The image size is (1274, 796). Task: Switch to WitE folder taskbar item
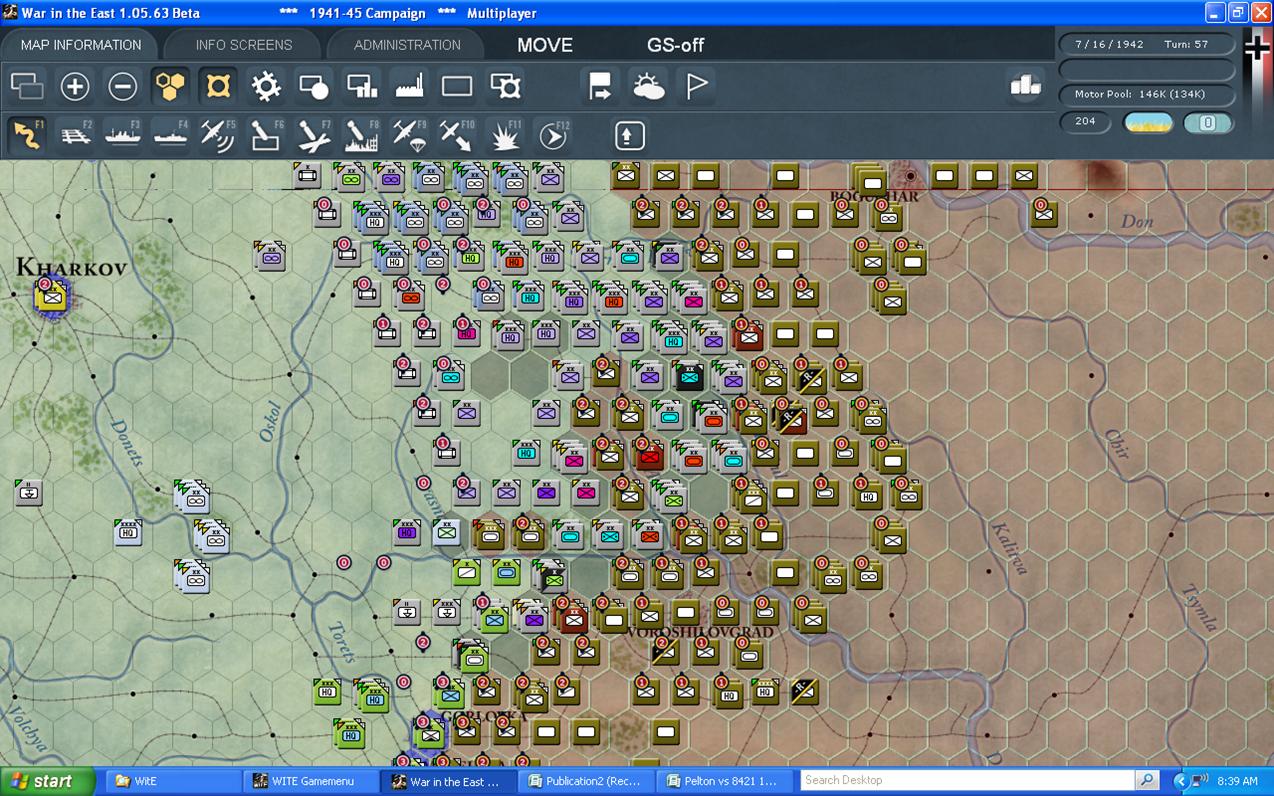click(x=172, y=781)
